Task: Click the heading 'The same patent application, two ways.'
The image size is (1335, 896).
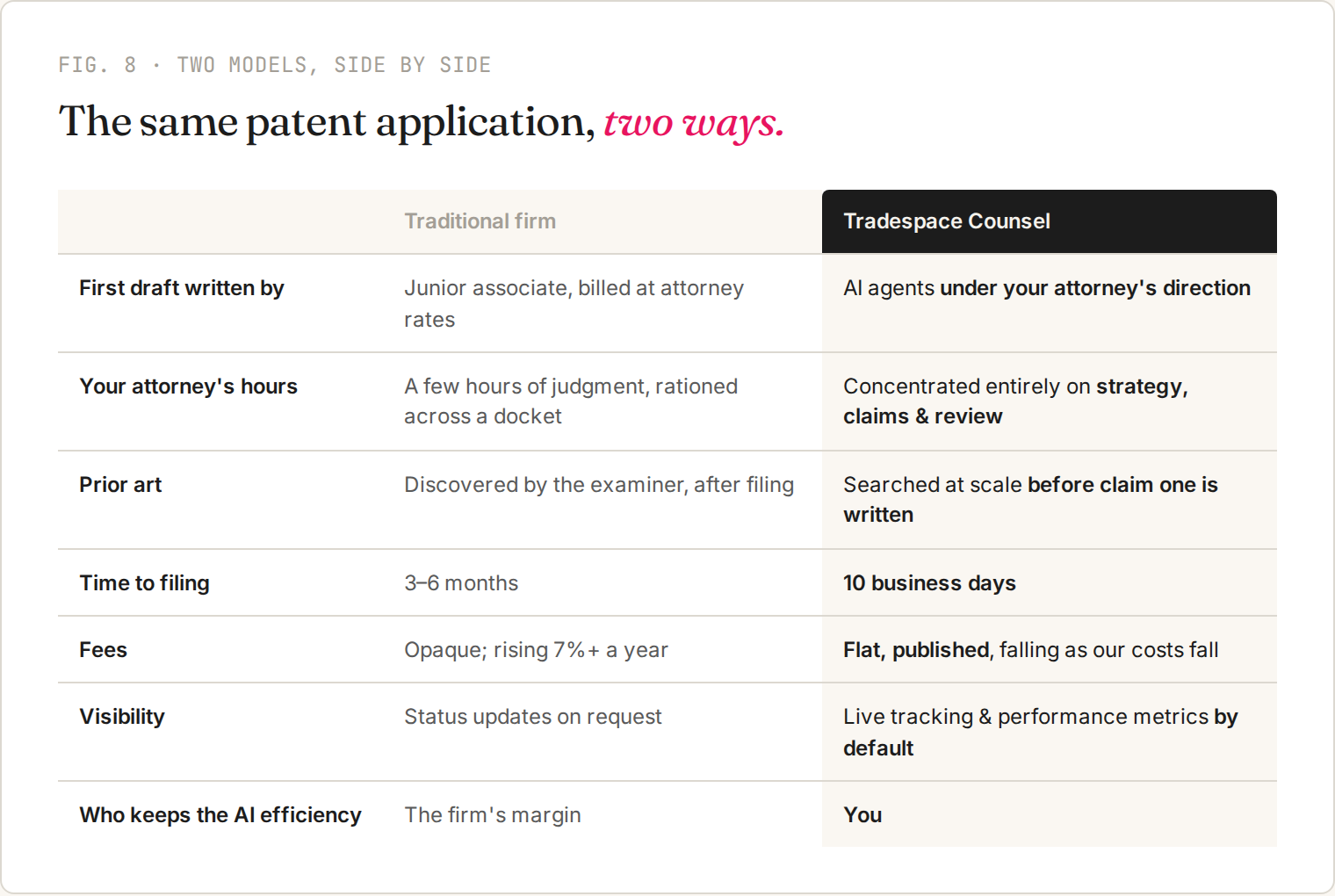Action: click(x=422, y=121)
